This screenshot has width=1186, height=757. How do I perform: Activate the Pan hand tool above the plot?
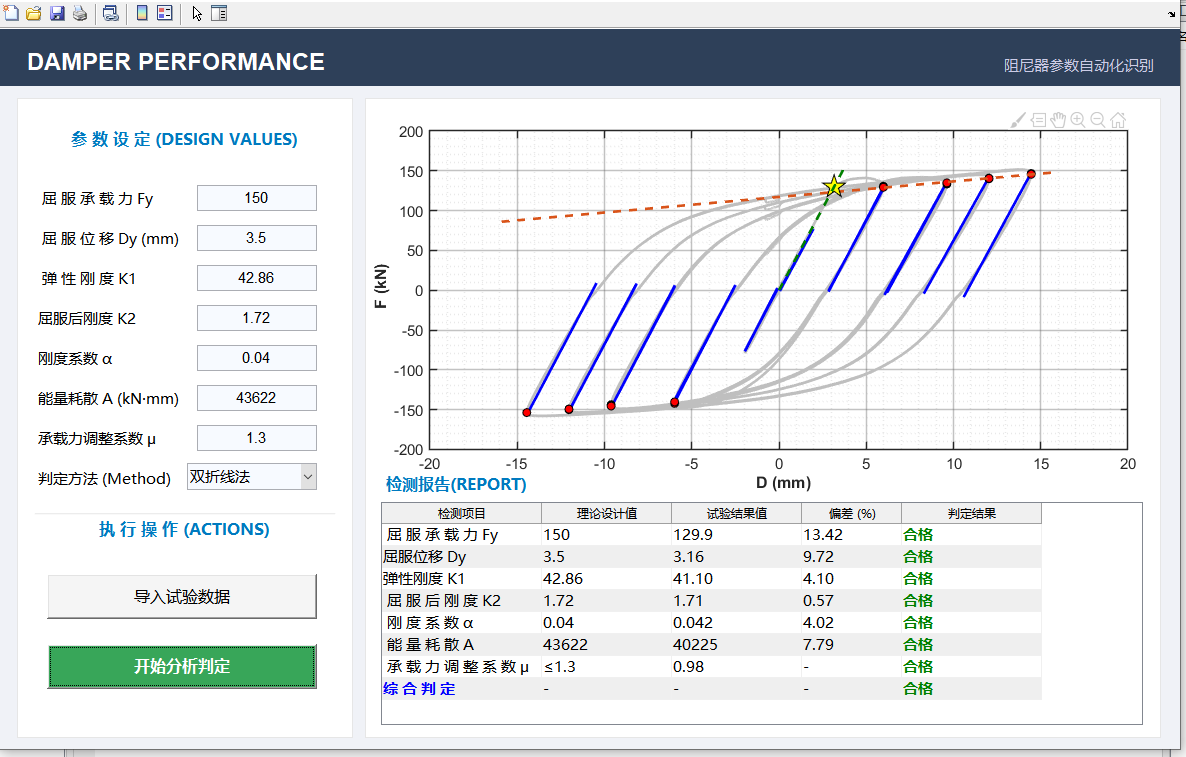(x=1058, y=120)
